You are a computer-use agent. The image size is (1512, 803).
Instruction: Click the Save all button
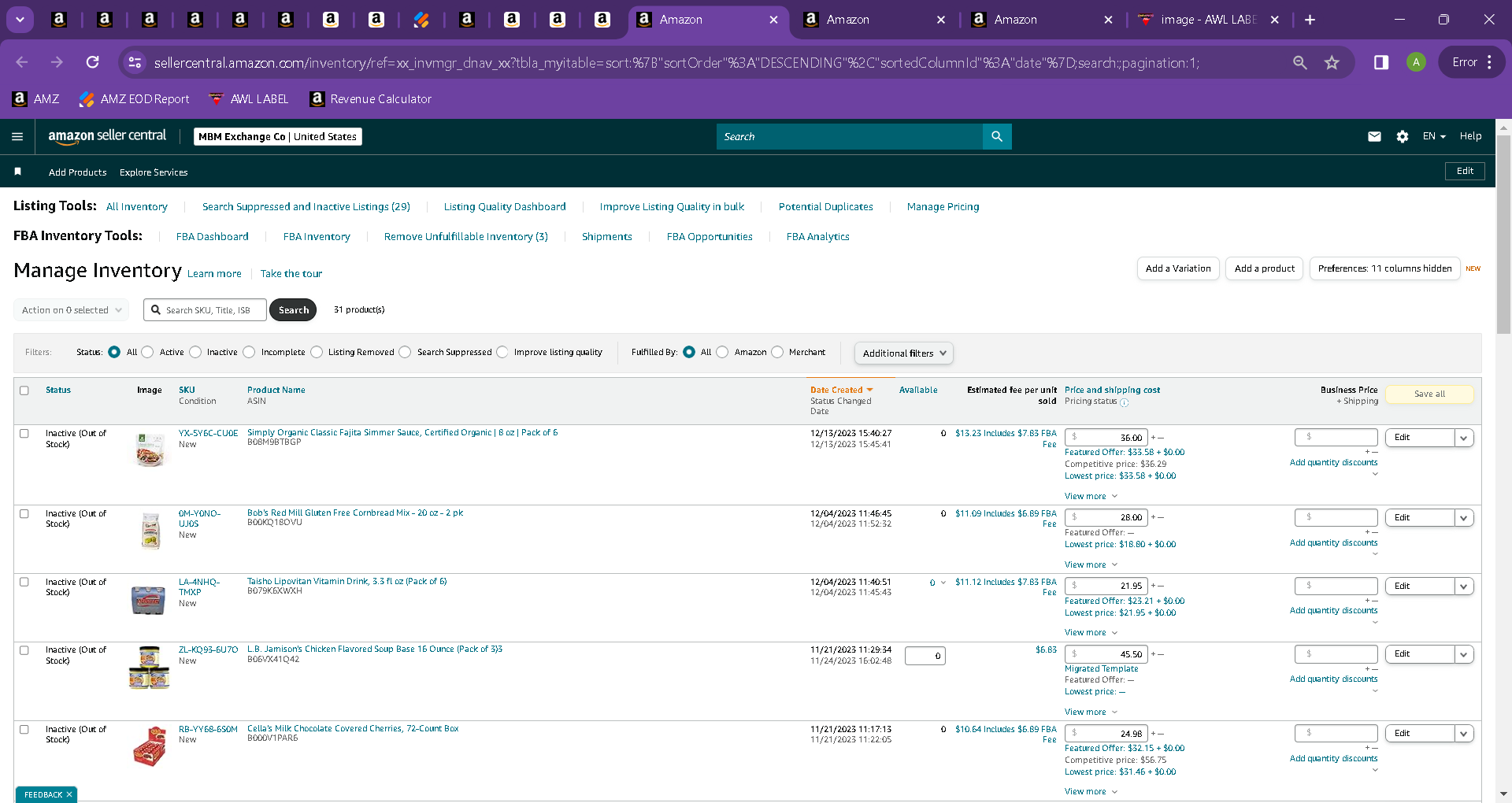click(x=1429, y=394)
